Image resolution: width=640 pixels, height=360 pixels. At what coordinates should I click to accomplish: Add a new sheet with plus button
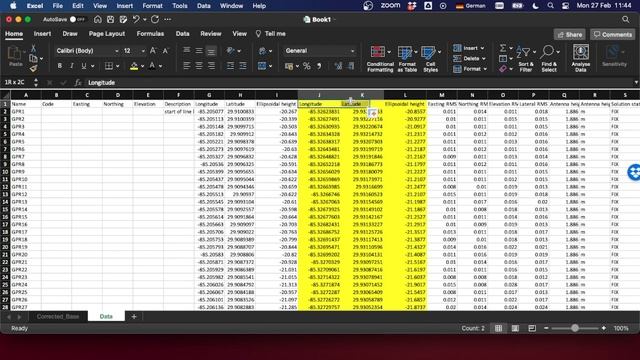[133, 316]
